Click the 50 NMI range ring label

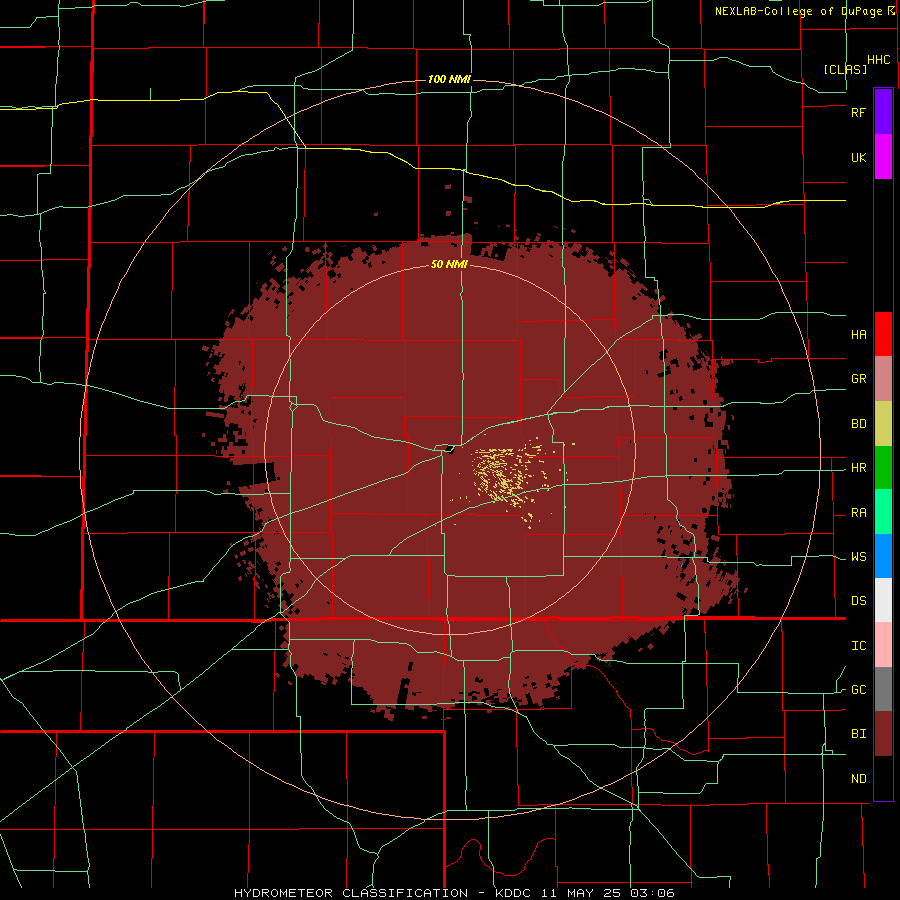tap(449, 264)
